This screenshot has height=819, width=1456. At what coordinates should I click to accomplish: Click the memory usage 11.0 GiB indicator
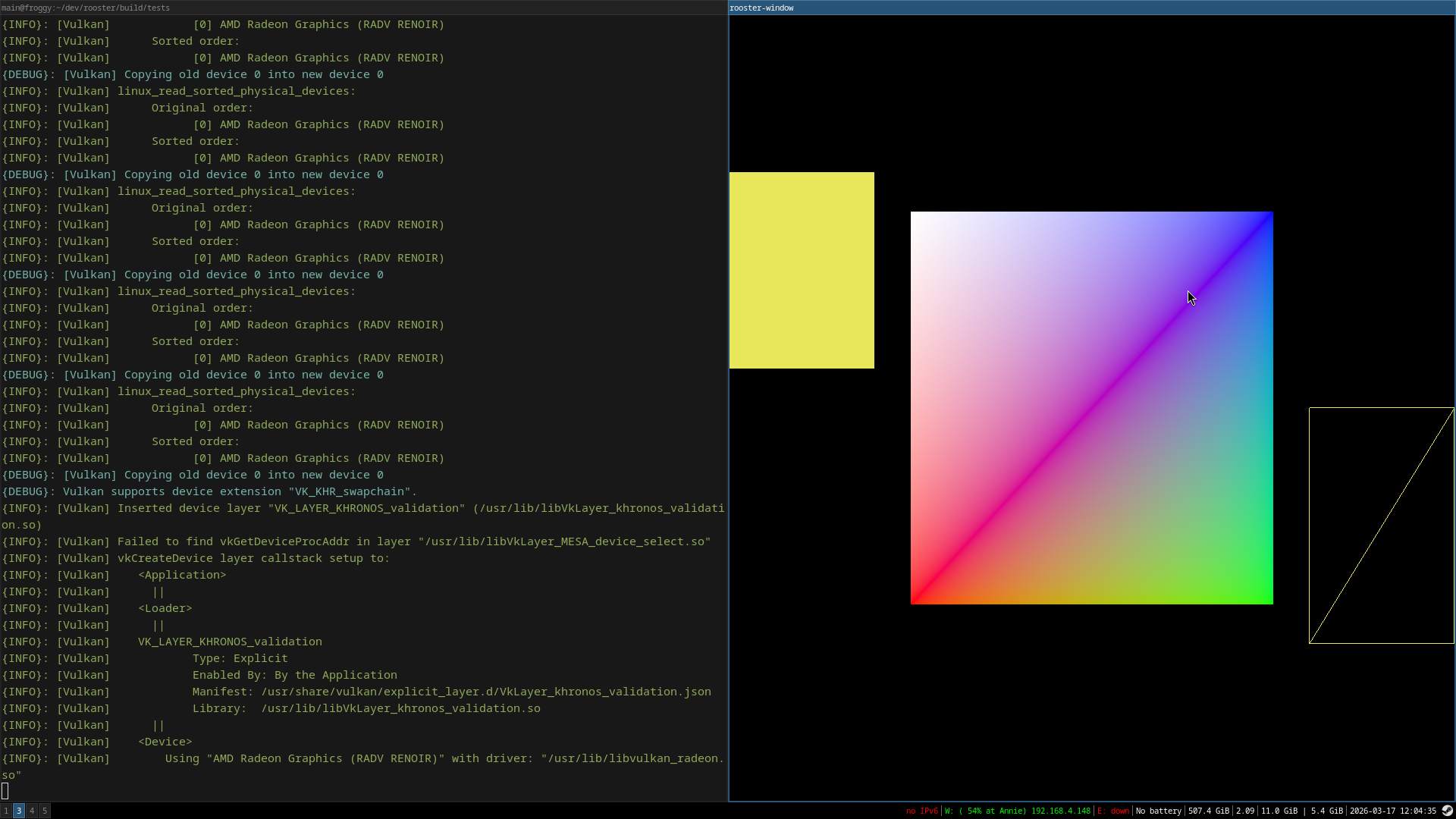(x=1279, y=811)
